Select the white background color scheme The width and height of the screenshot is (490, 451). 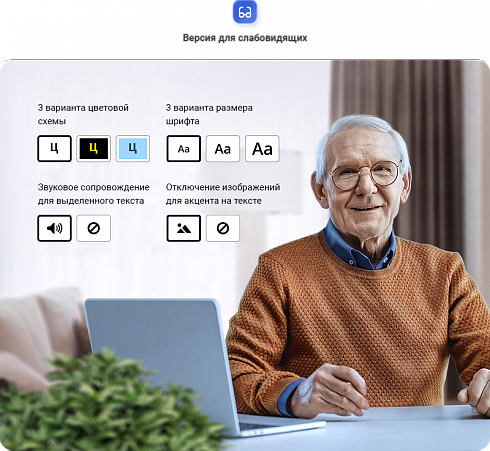coord(54,148)
